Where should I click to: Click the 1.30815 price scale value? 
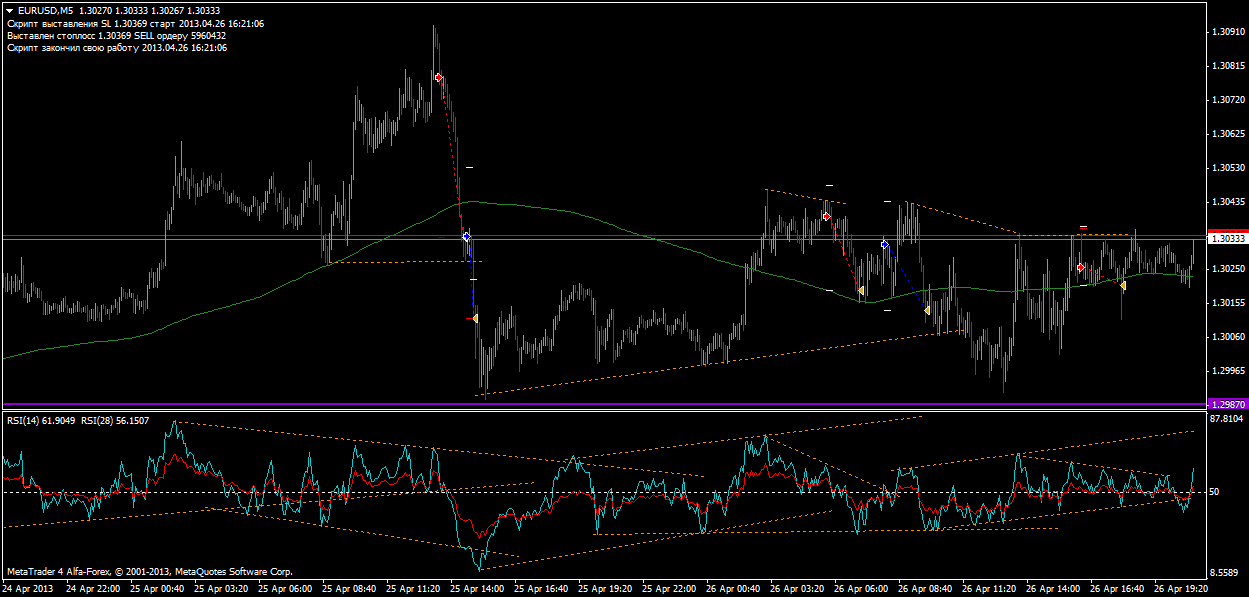(x=1228, y=66)
